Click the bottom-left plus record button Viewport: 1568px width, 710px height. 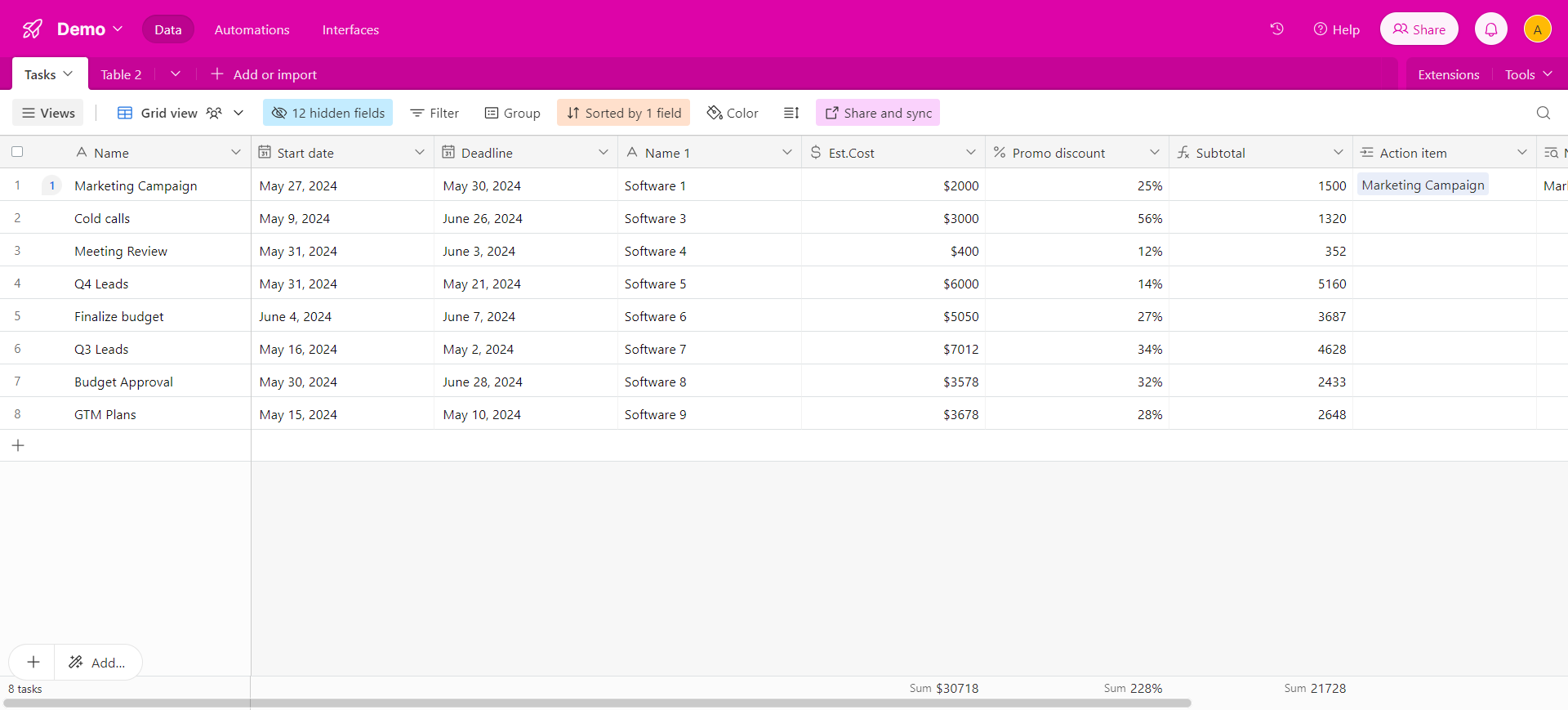33,662
